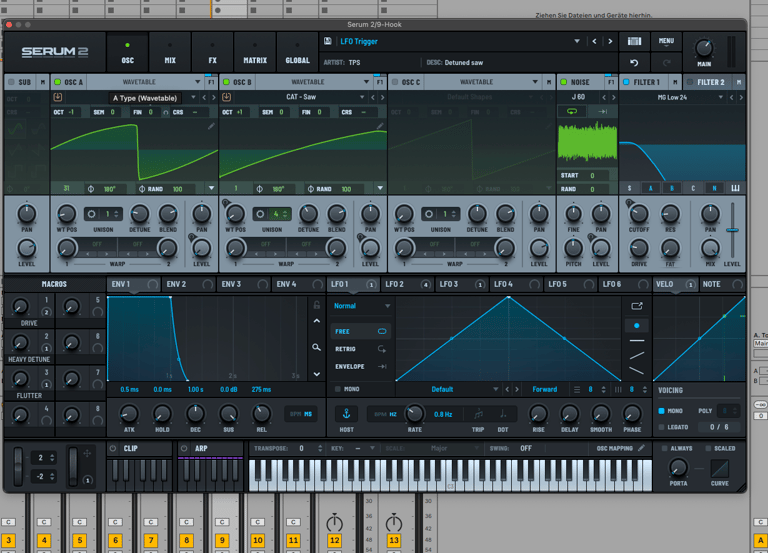Select the ENV 2 tab
768x553 pixels.
point(189,284)
